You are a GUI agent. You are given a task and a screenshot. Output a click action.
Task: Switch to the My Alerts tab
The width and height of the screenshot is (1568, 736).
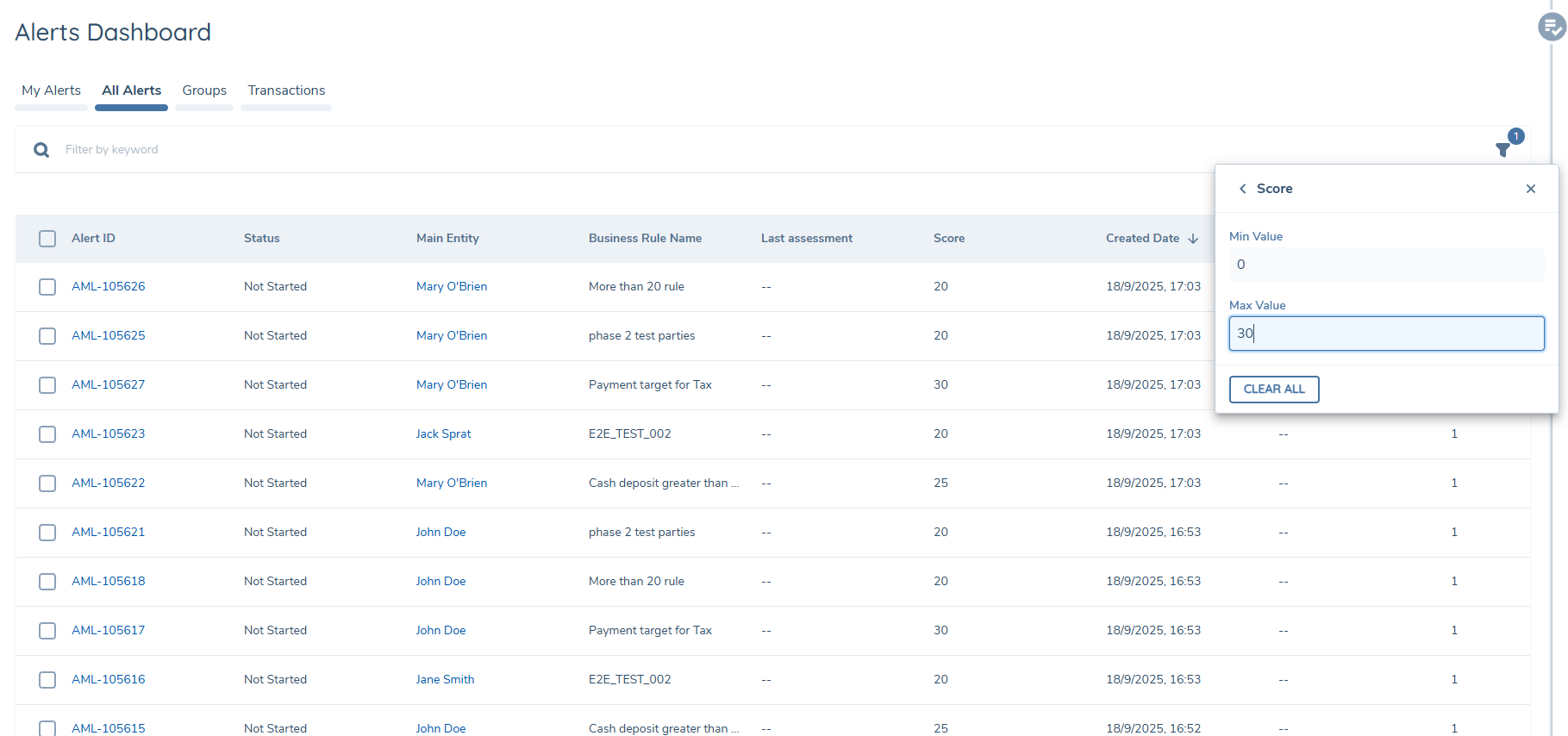click(51, 90)
